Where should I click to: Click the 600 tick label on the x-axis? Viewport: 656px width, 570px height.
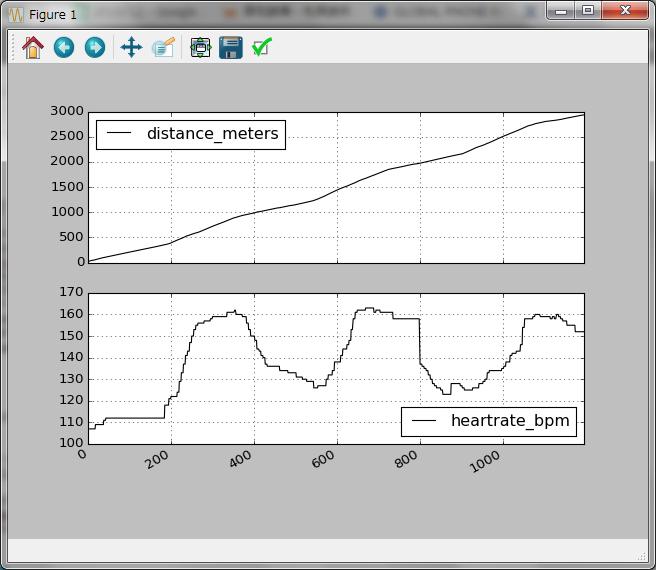[323, 459]
